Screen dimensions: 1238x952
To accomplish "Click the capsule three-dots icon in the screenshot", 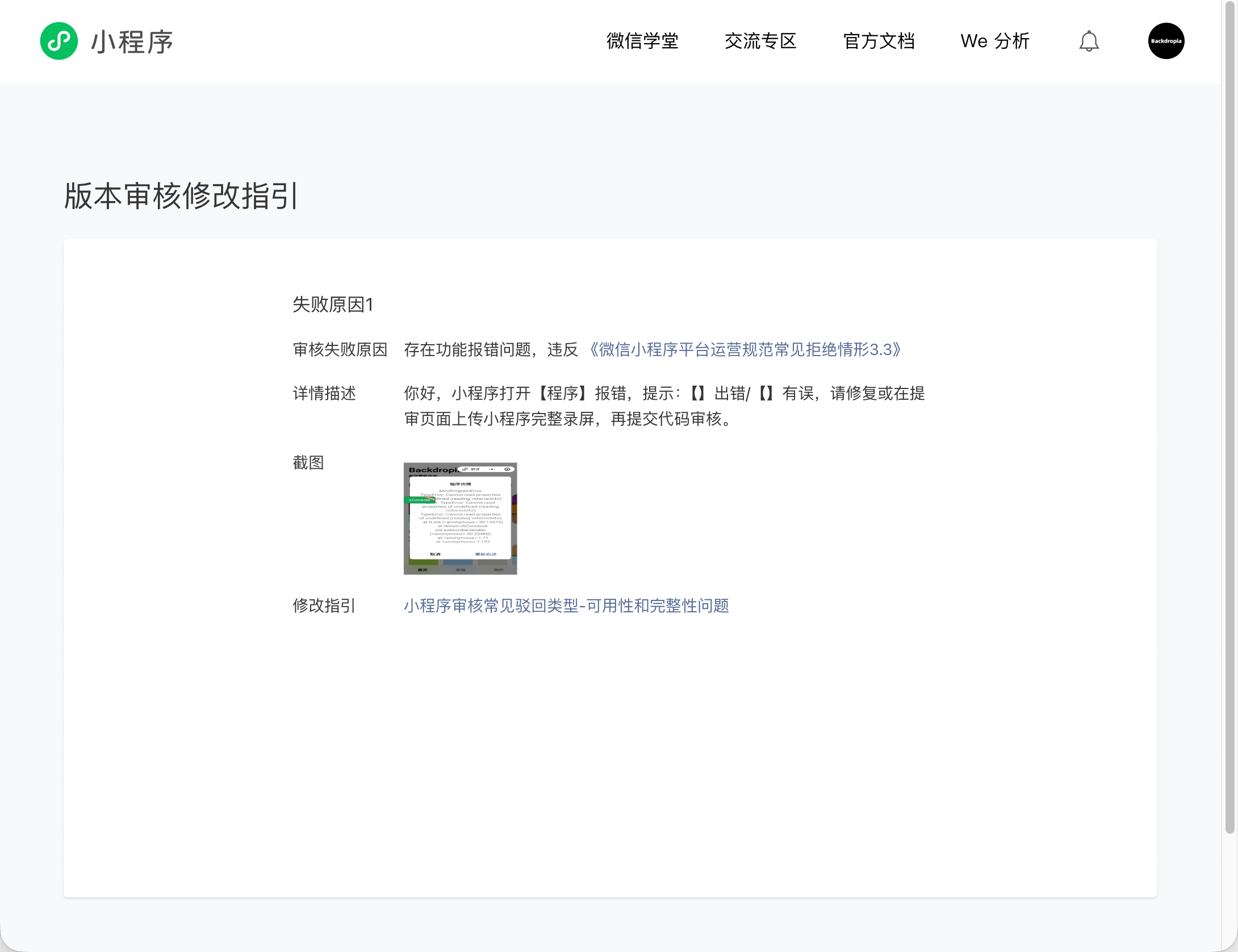I will click(492, 469).
